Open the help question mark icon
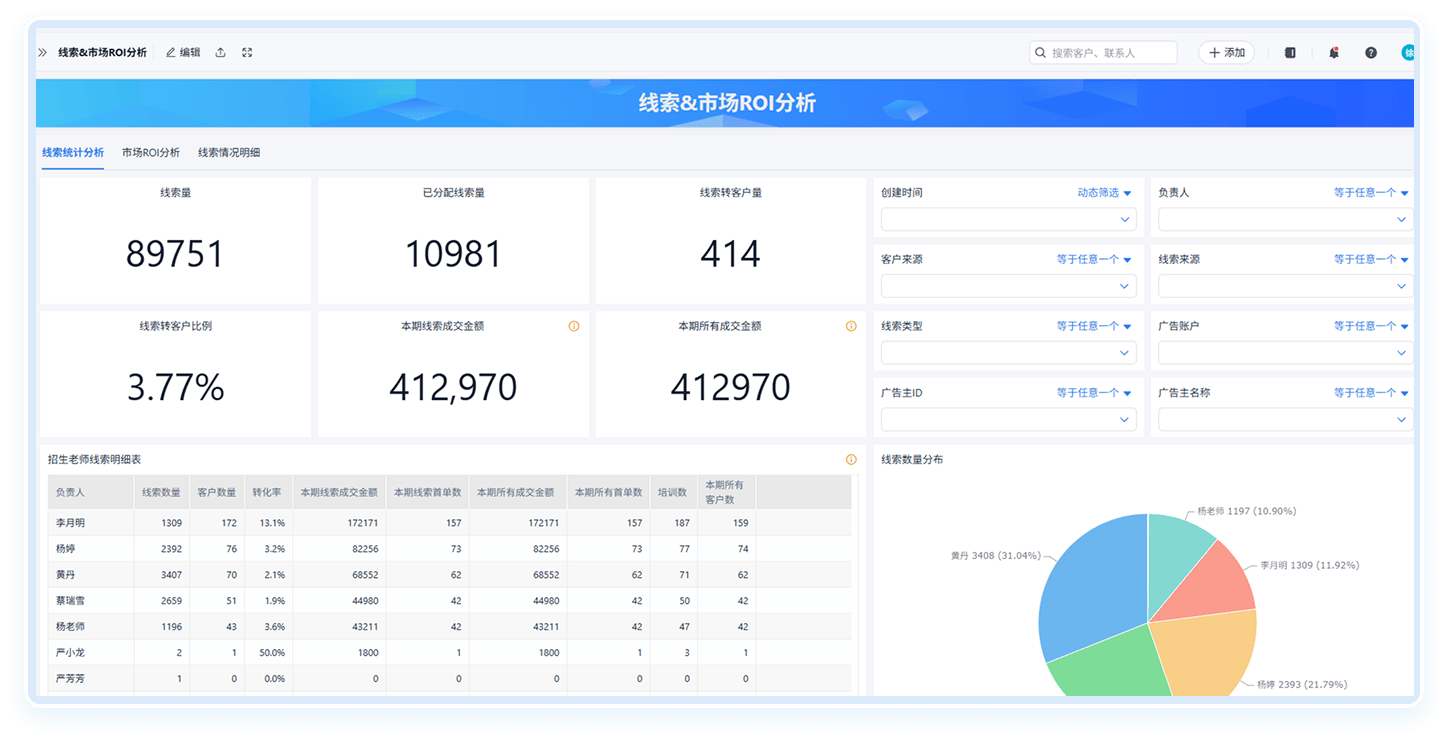Viewport: 1448px width, 740px height. (1371, 53)
